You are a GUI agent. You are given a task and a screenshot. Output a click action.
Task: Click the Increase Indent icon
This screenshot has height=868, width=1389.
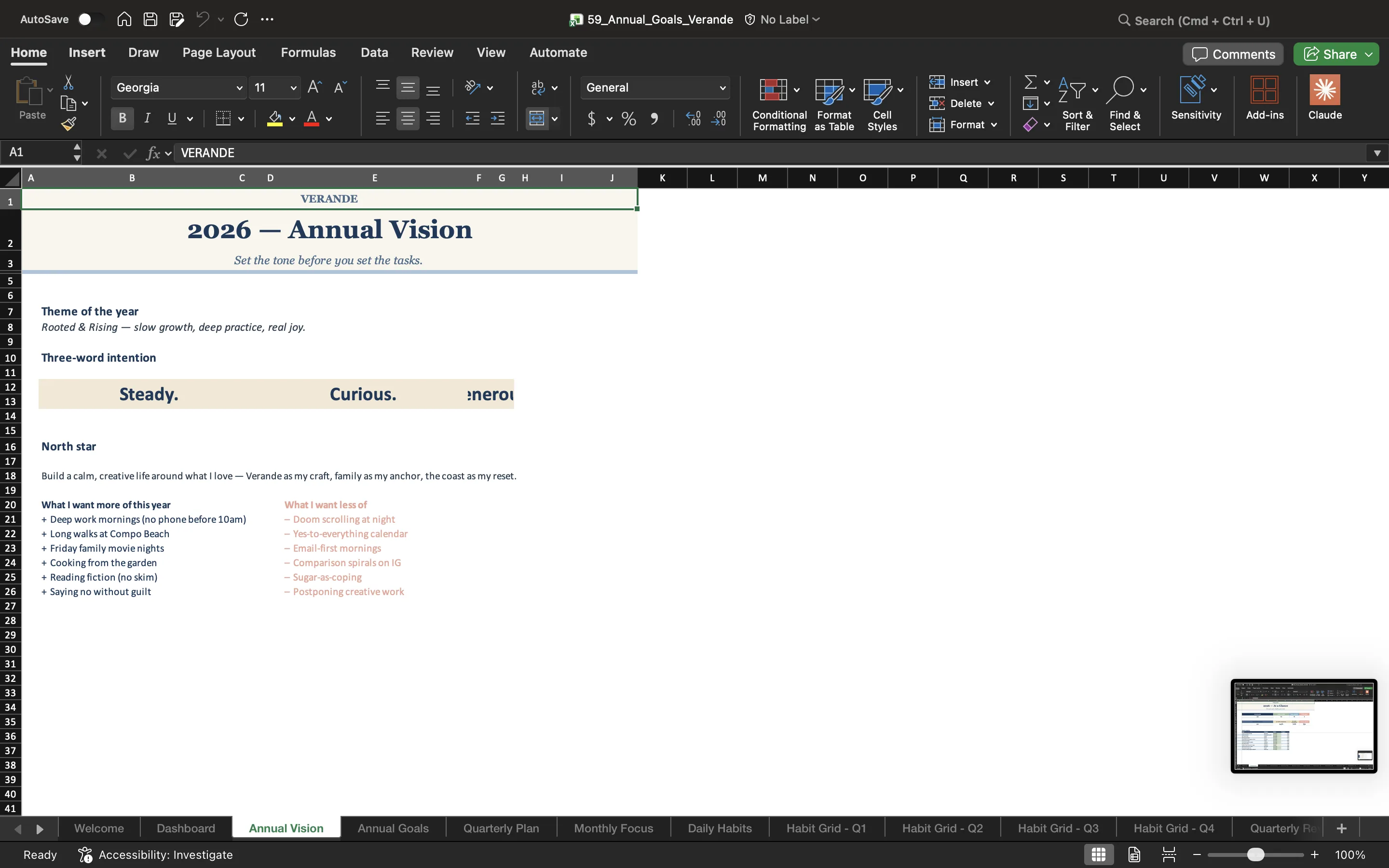point(498,119)
